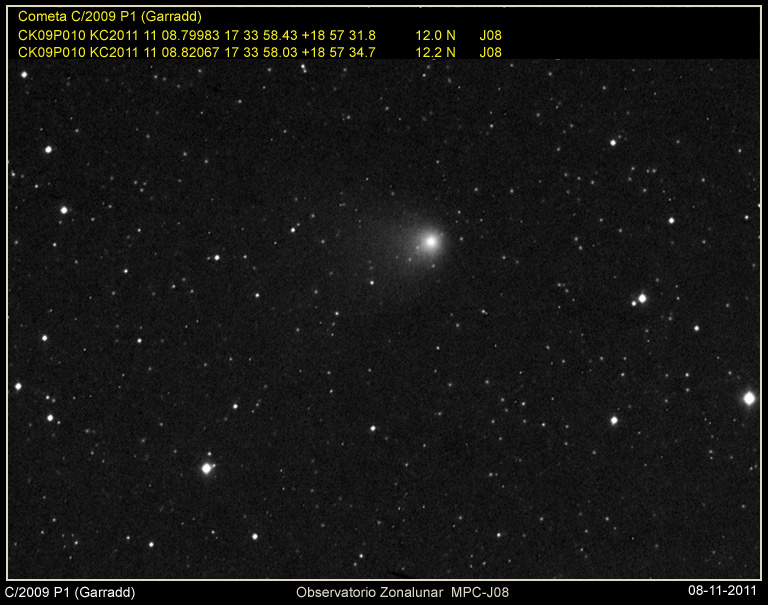
Task: Click the '12.2 N' magnitude value
Action: tap(435, 52)
